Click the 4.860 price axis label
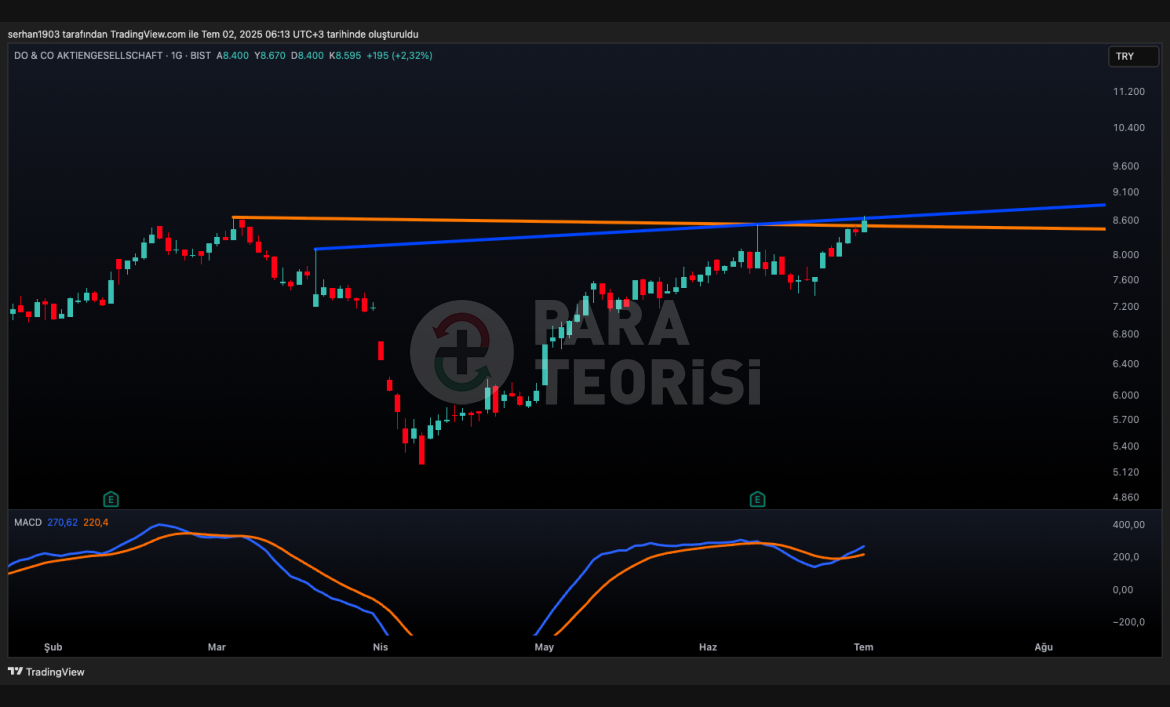 [x=1125, y=497]
